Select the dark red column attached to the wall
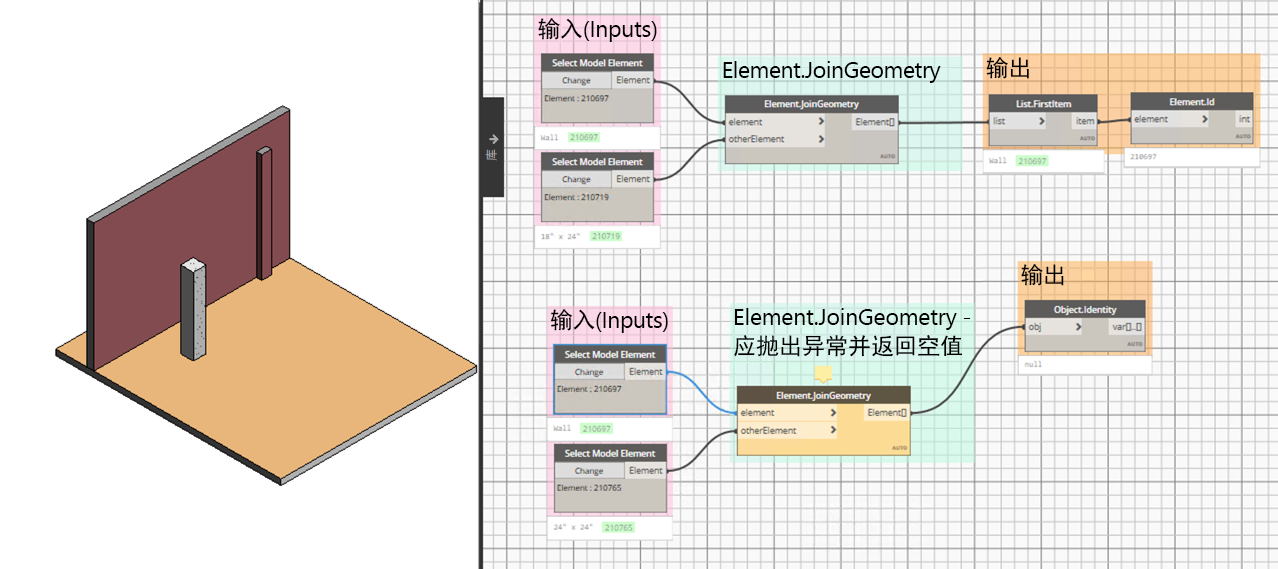The height and width of the screenshot is (569, 1278). point(264,213)
